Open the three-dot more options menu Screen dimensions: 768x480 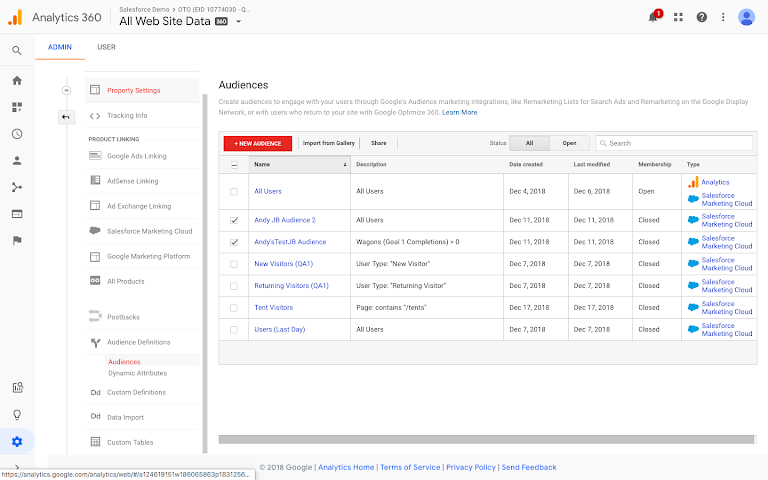click(x=723, y=17)
